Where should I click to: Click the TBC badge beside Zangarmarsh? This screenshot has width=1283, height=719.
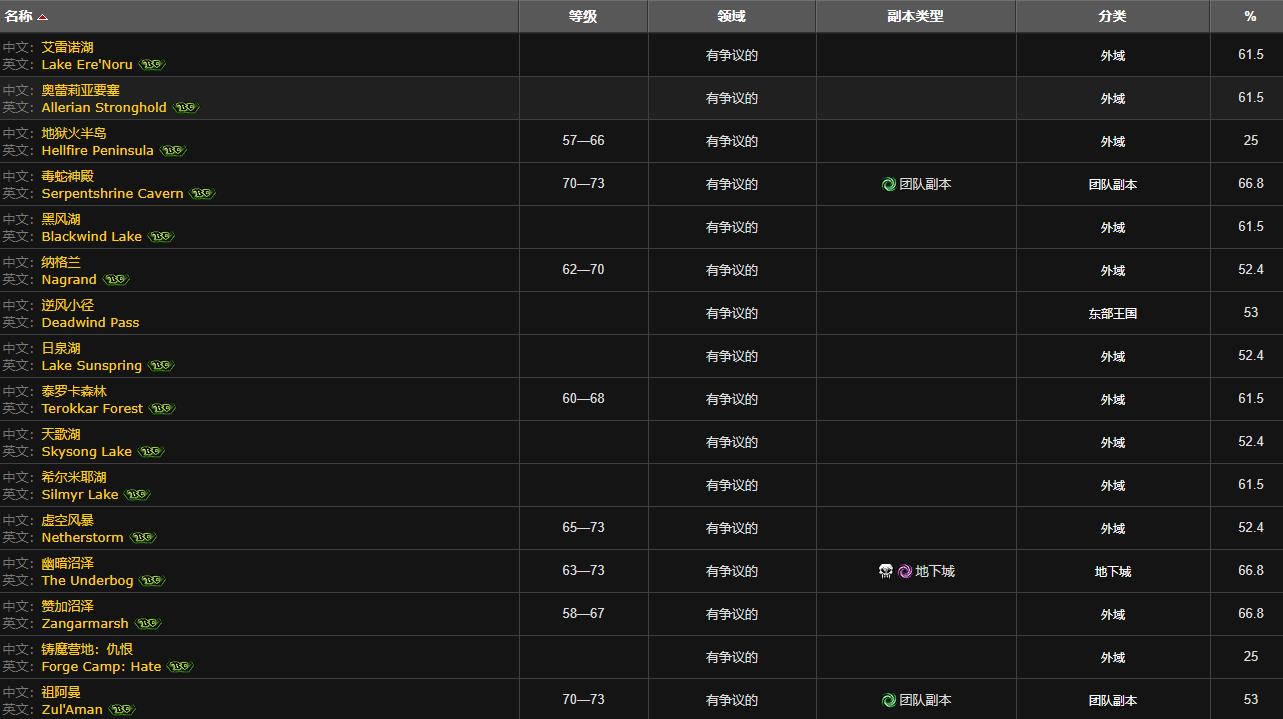click(148, 624)
